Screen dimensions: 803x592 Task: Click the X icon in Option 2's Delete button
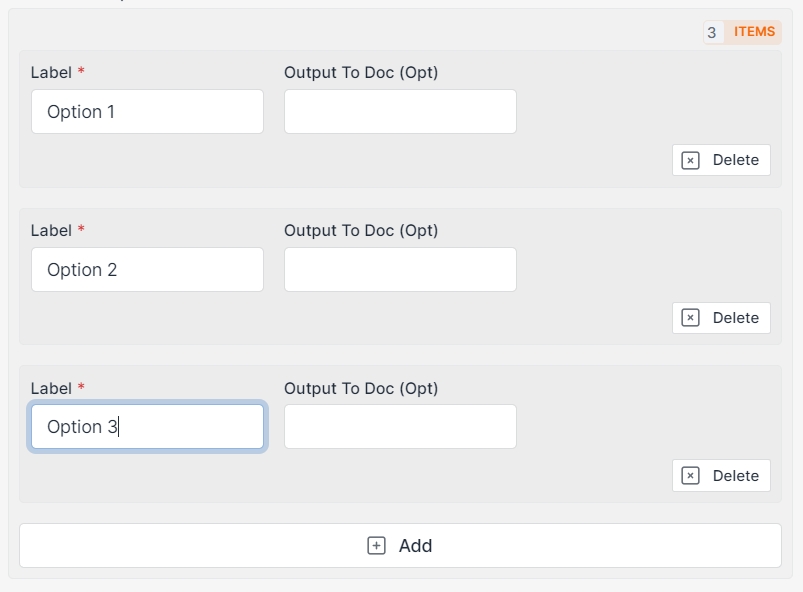click(x=690, y=318)
